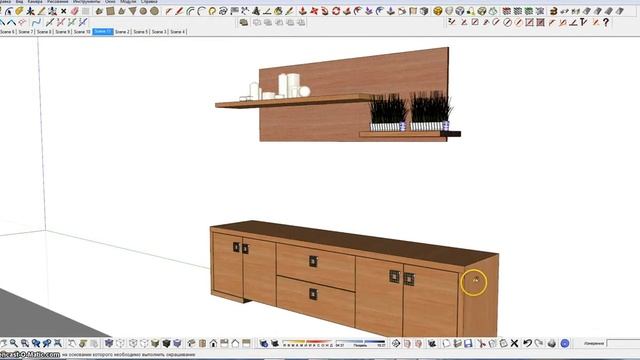This screenshot has width=640, height=360.
Task: Open the Инструменты menu
Action: tap(87, 2)
